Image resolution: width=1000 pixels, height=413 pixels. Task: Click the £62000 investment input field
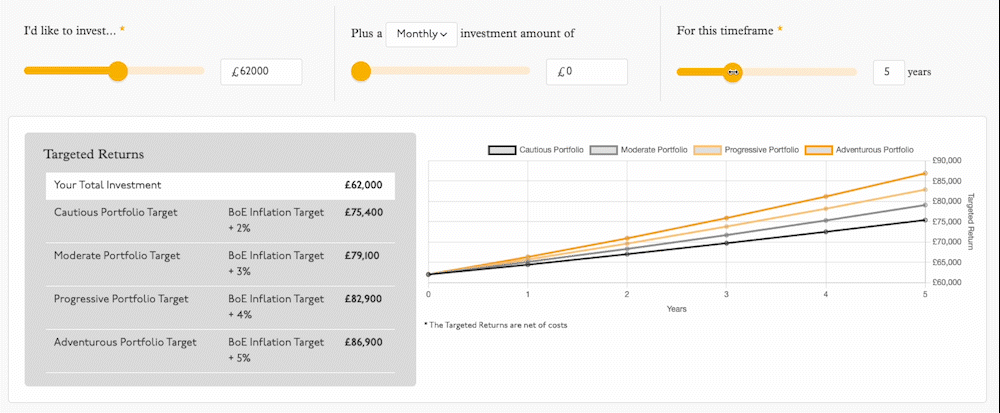[261, 72]
